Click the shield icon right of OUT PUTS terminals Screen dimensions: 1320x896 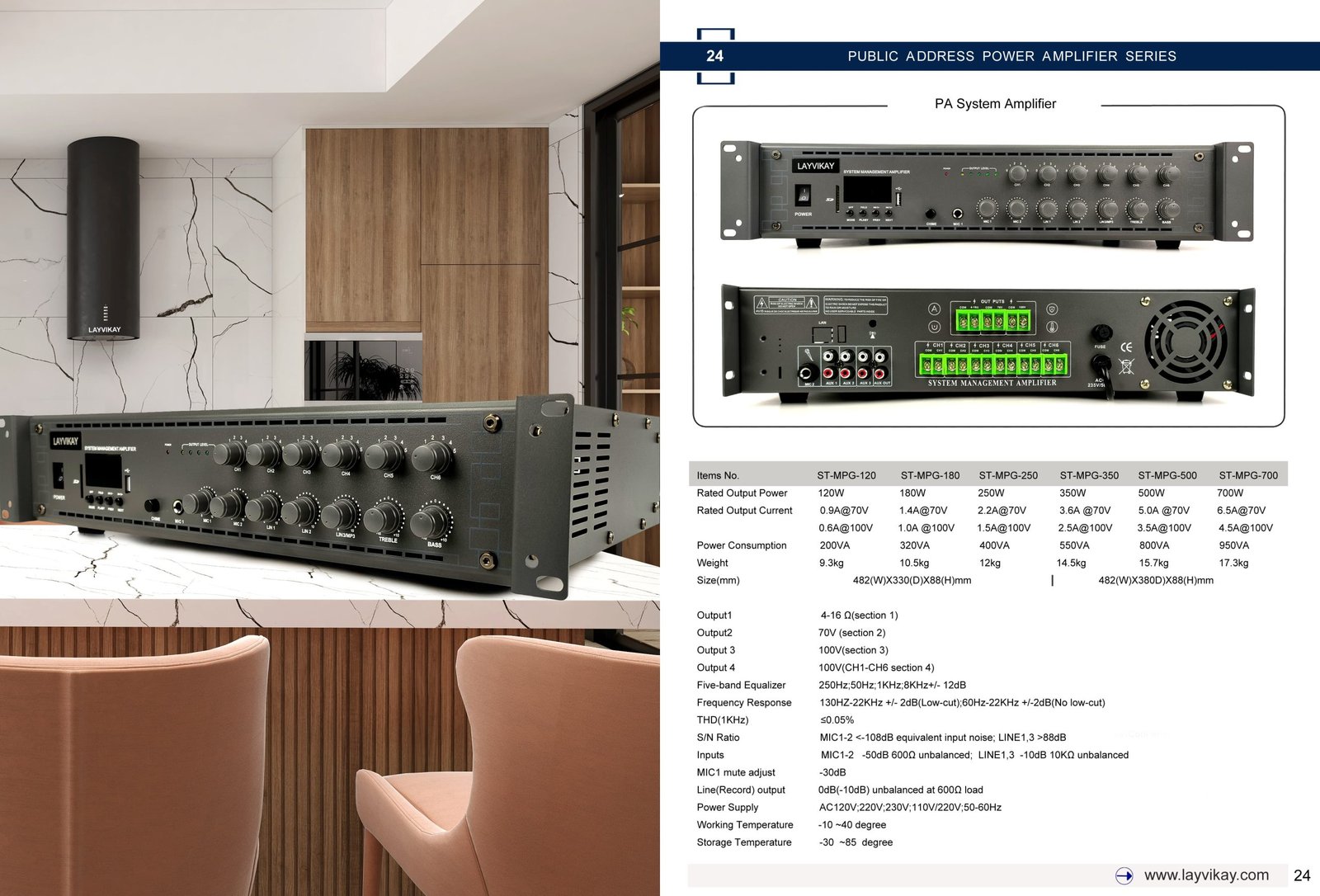[x=1052, y=309]
